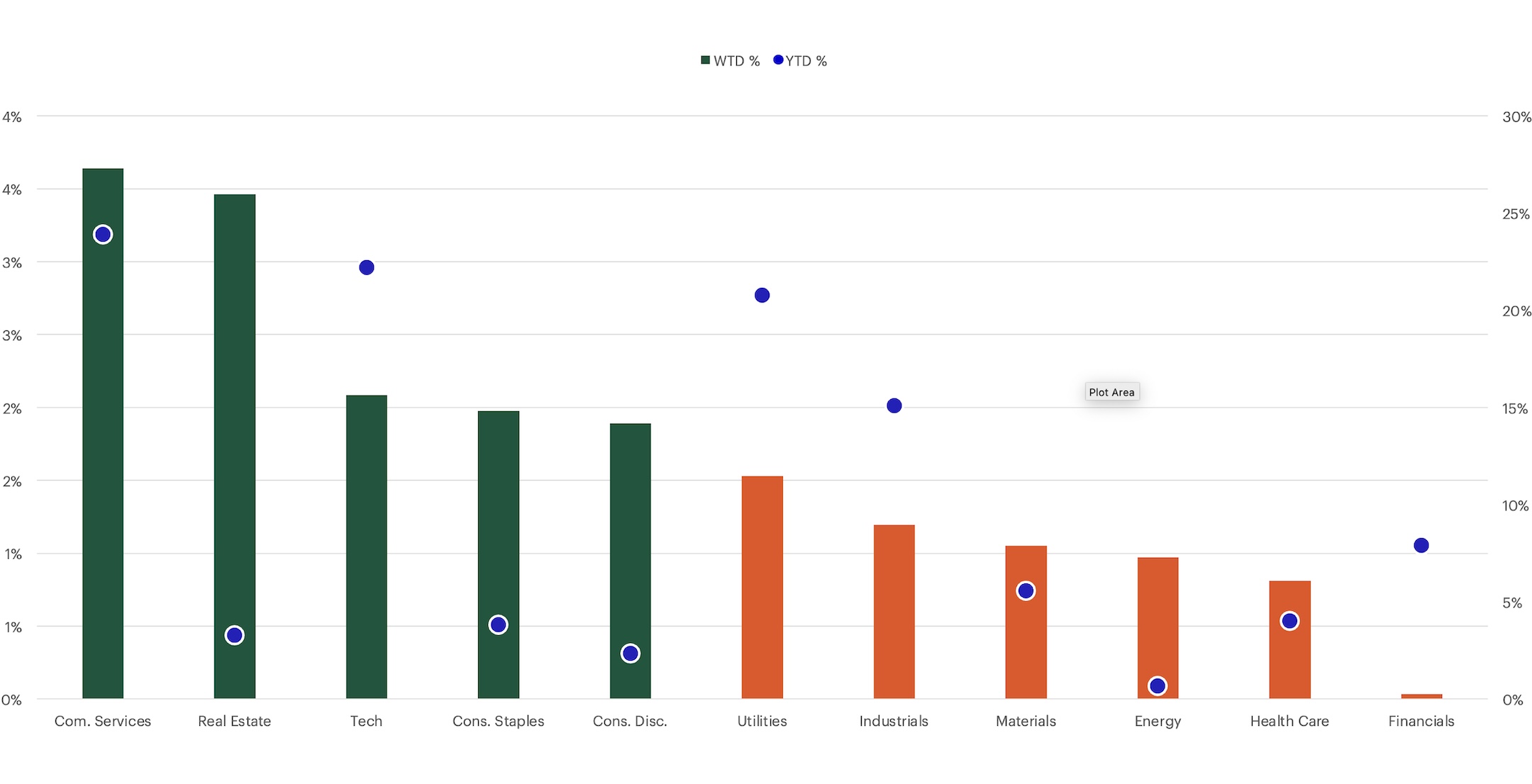Click the WTD % legend square marker
1532x784 pixels.
pos(705,60)
